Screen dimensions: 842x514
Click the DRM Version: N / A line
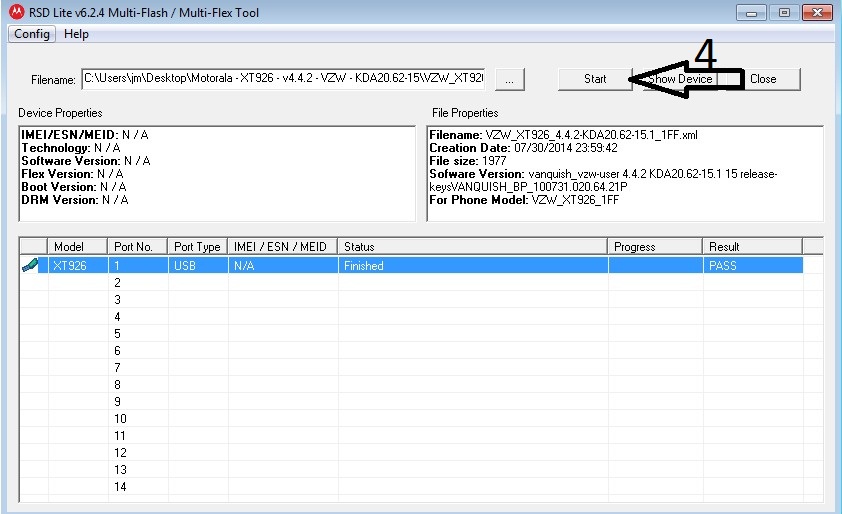[75, 200]
